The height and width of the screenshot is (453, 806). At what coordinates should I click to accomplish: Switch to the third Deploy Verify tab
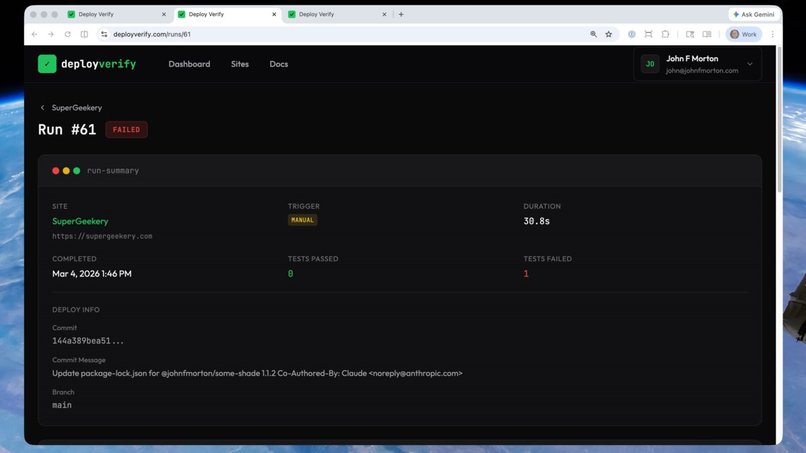click(337, 14)
